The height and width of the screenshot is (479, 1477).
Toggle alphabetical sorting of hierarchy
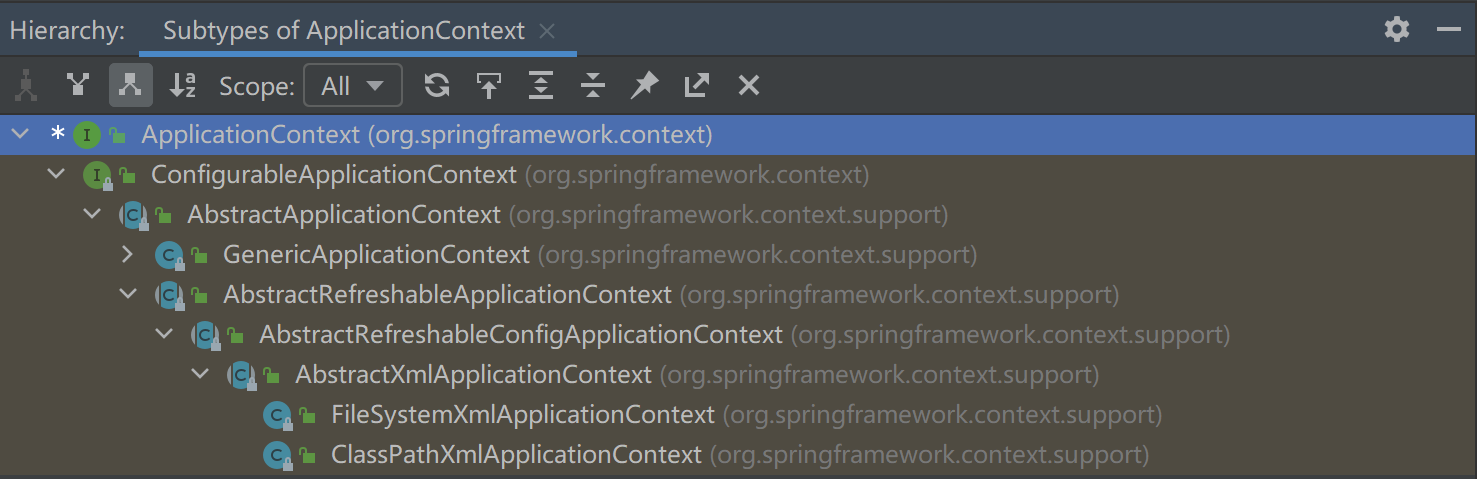(183, 86)
